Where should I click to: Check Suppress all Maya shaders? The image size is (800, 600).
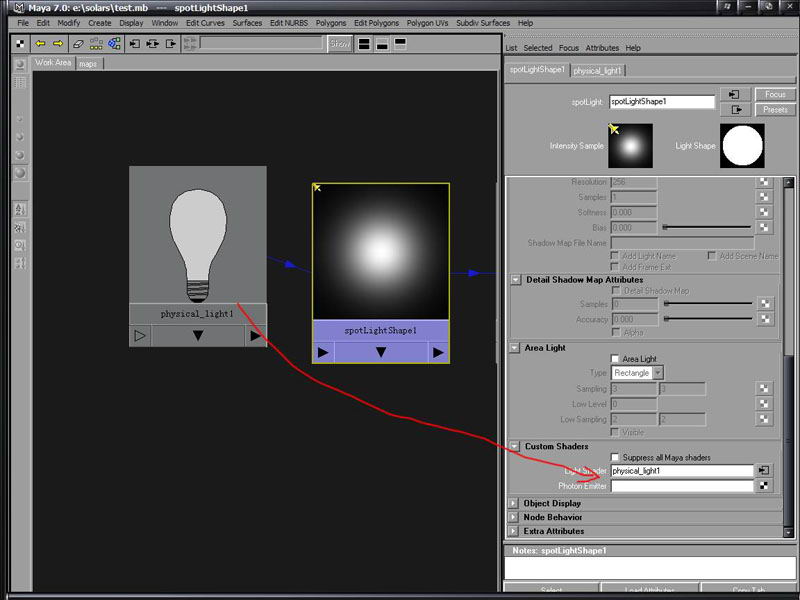[x=616, y=458]
